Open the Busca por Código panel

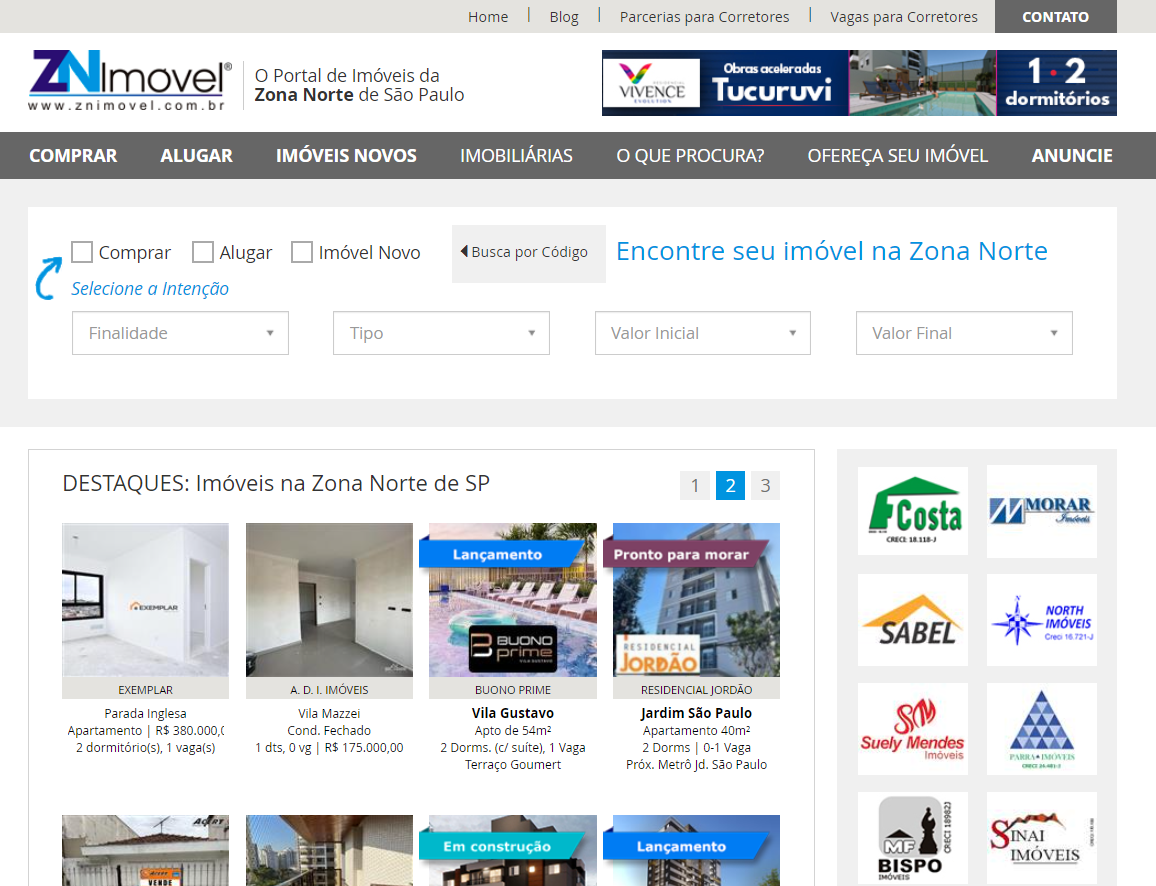click(529, 254)
